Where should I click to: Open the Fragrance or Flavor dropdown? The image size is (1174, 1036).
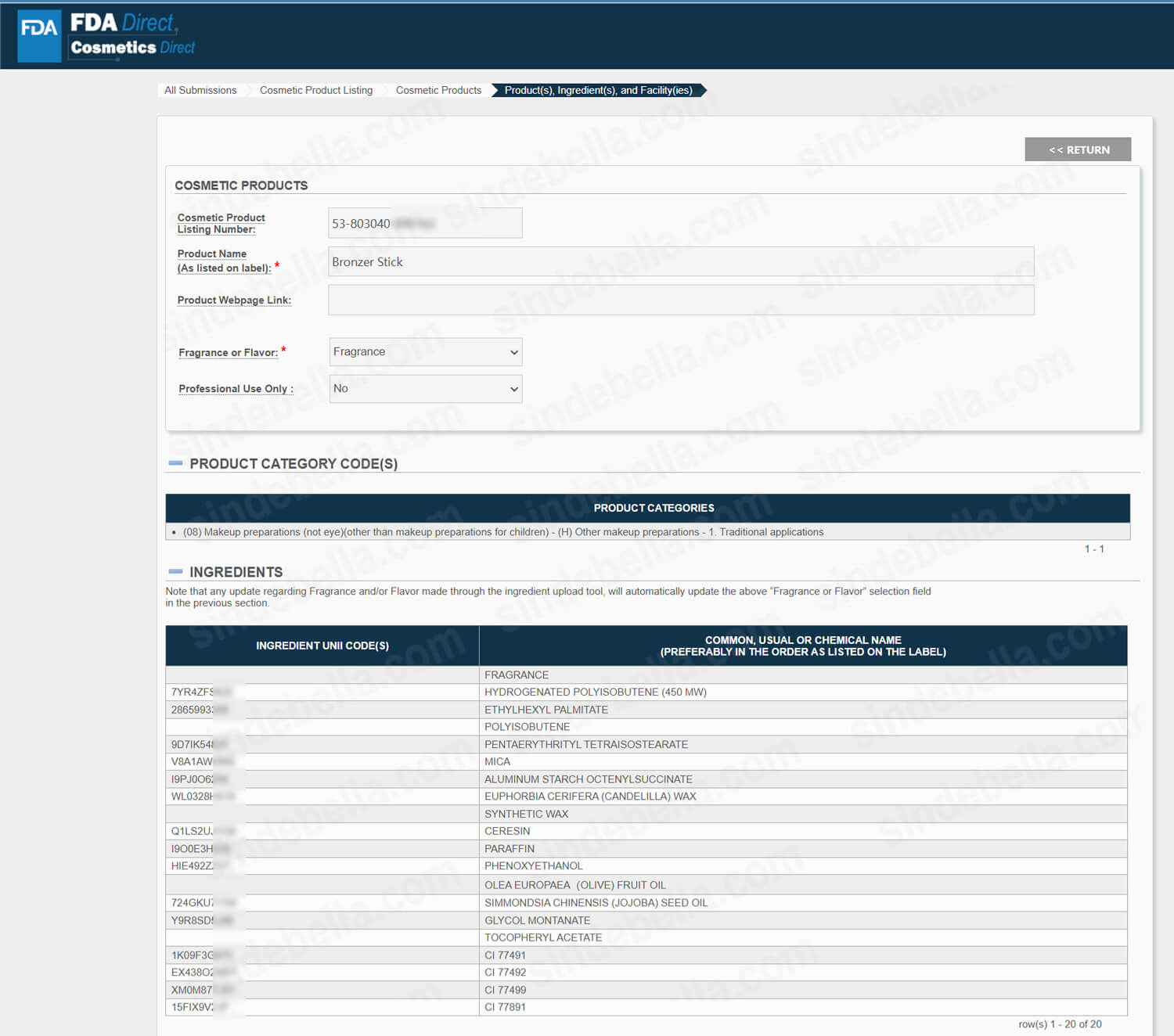425,352
